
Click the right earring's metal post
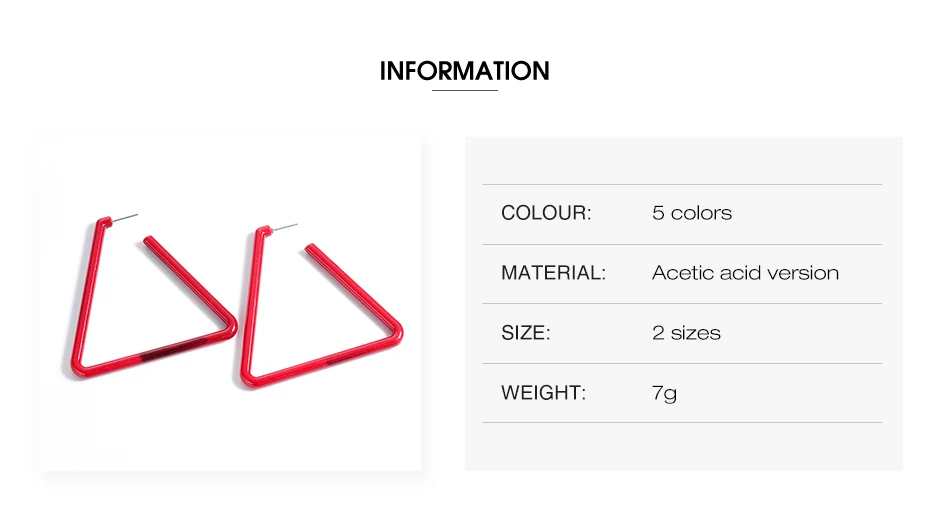tap(285, 228)
